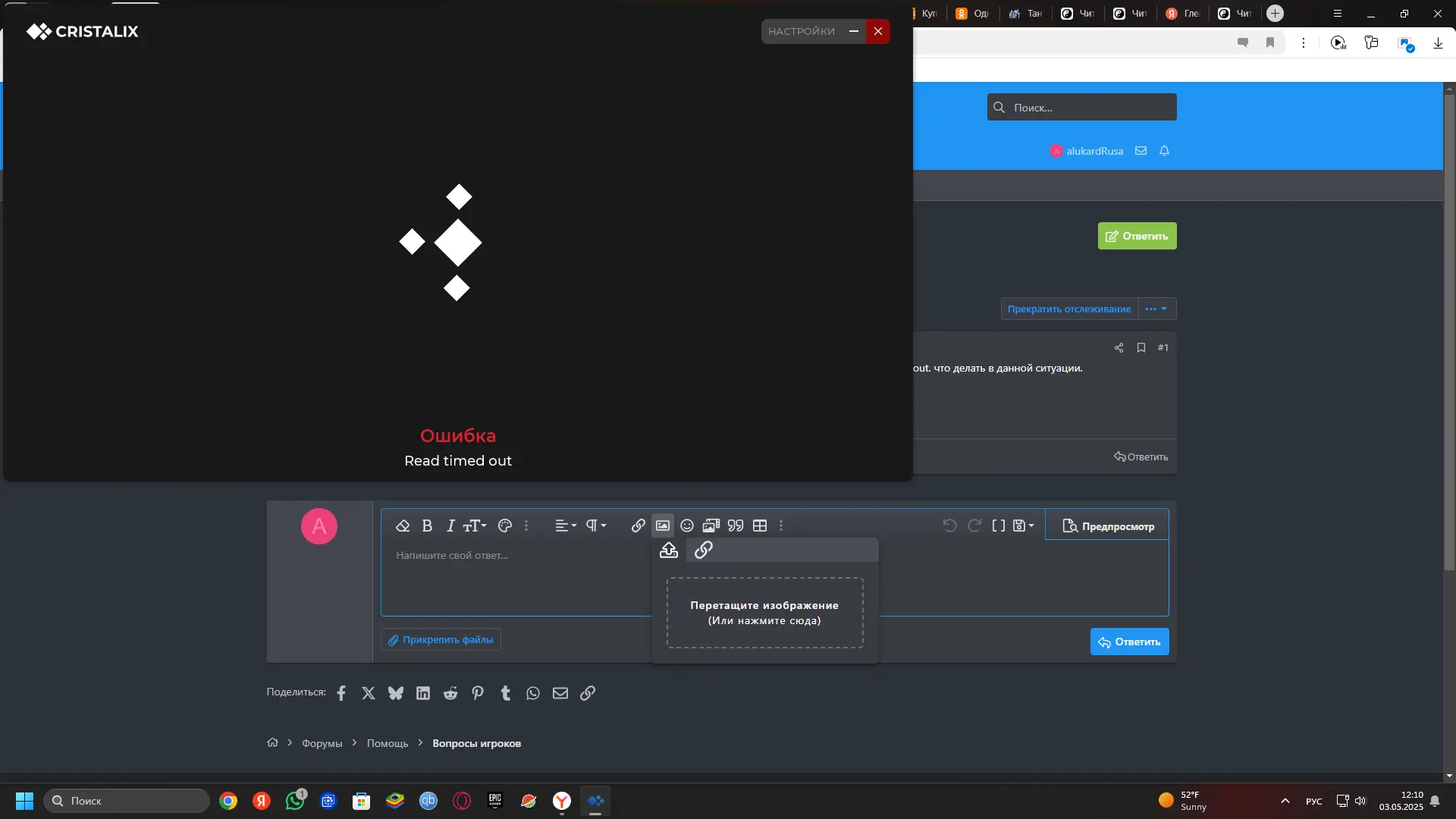1456x819 pixels.
Task: Click the green Ответить button
Action: pyautogui.click(x=1137, y=236)
